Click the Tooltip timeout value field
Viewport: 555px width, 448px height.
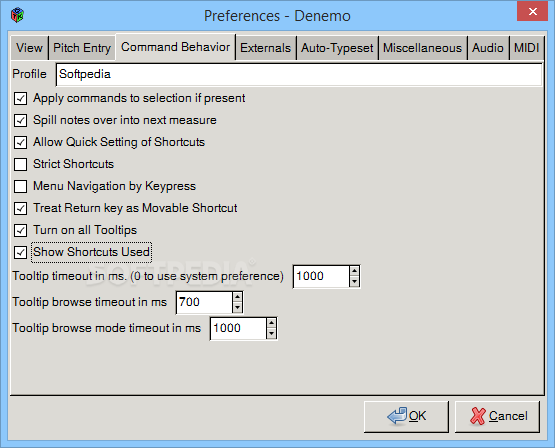[x=321, y=276]
